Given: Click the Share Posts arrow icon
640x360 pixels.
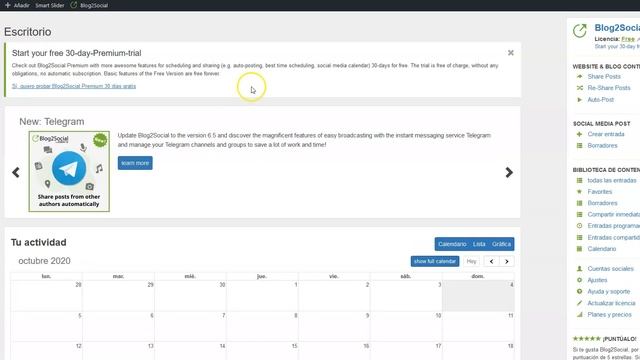Looking at the screenshot, I should click(579, 76).
